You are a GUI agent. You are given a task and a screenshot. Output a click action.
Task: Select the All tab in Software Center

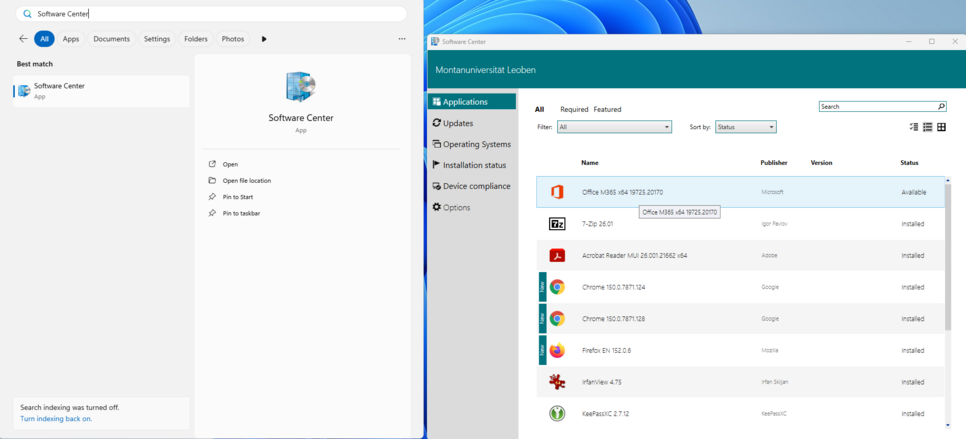pyautogui.click(x=540, y=109)
